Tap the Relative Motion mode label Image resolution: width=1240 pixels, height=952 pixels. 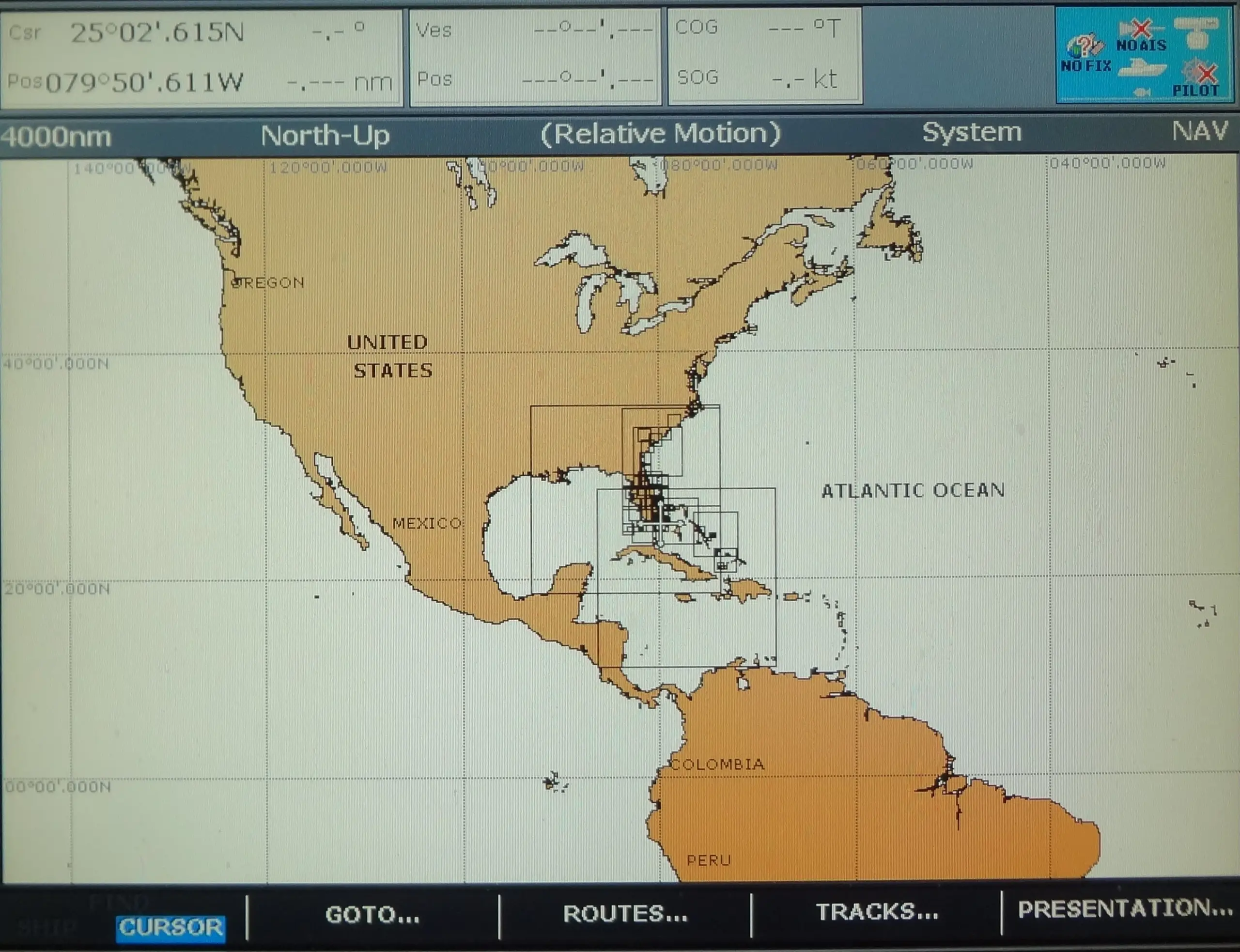[x=661, y=134]
